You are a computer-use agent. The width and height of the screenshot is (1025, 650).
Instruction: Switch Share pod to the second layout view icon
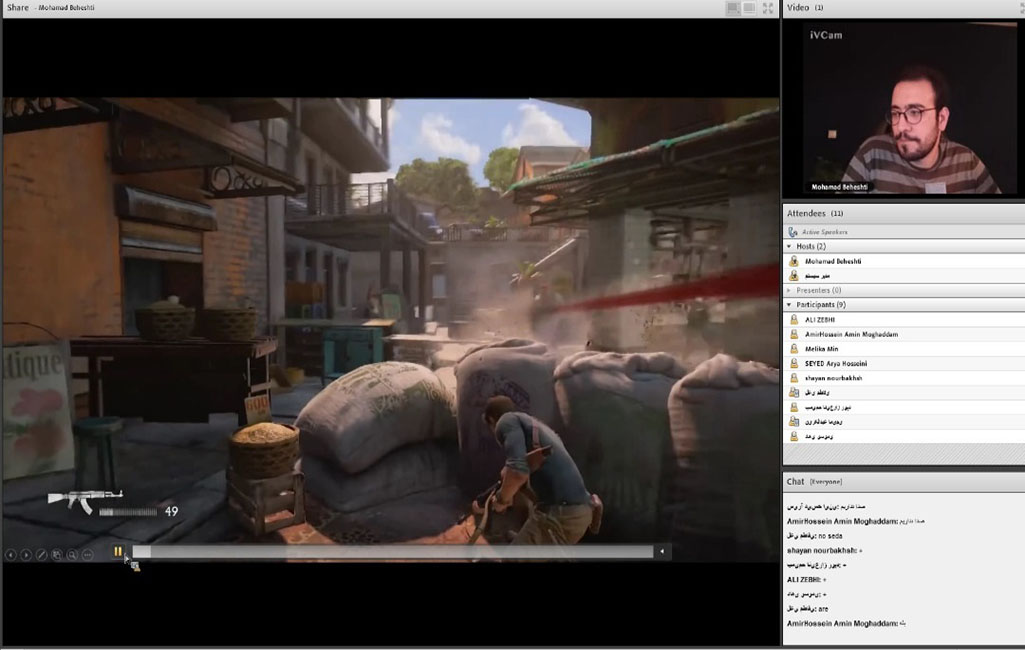coord(749,8)
